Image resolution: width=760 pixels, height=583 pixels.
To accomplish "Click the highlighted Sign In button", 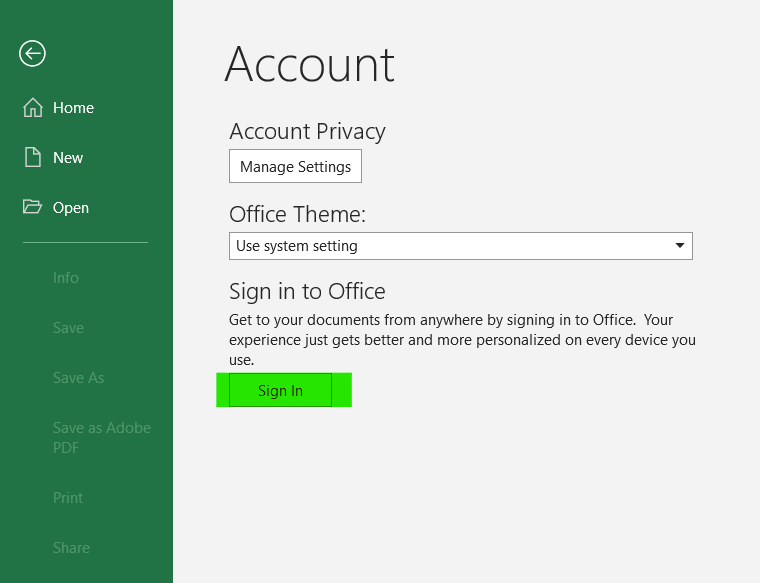I will 280,390.
